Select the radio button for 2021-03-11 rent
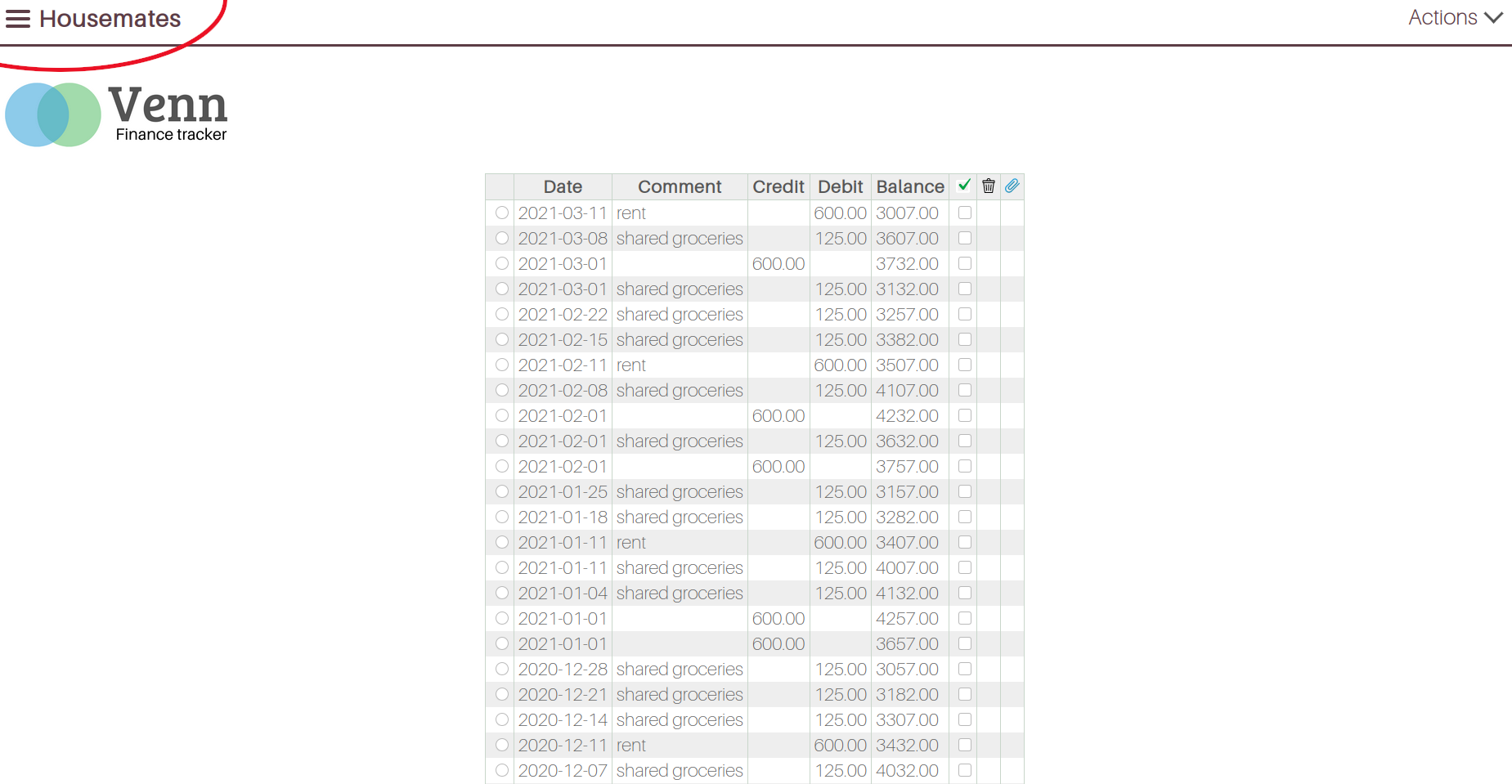Screen dimensions: 1512x784 point(502,213)
